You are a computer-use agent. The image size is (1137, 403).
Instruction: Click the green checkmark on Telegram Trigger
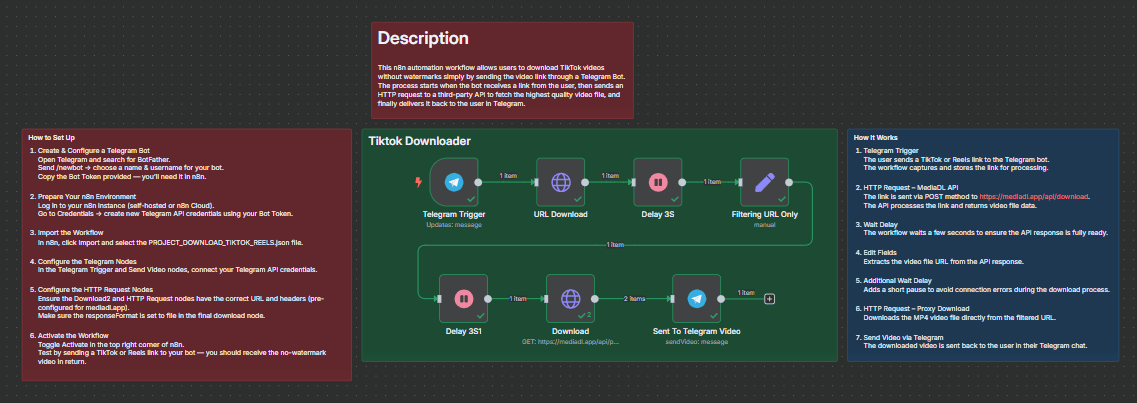point(471,199)
